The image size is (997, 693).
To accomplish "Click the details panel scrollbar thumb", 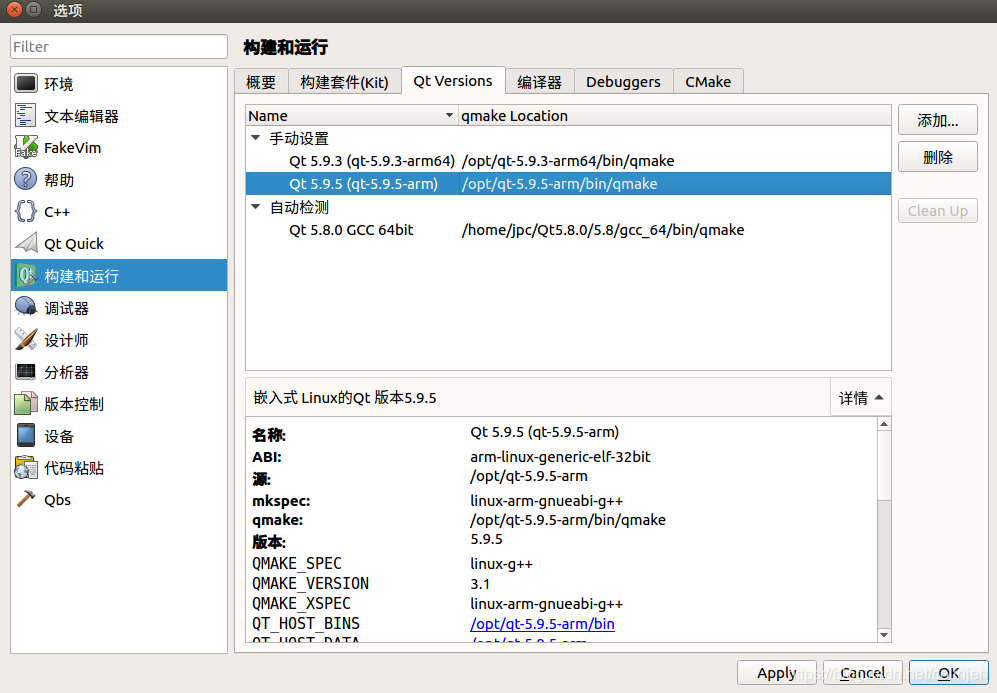I will tap(884, 465).
